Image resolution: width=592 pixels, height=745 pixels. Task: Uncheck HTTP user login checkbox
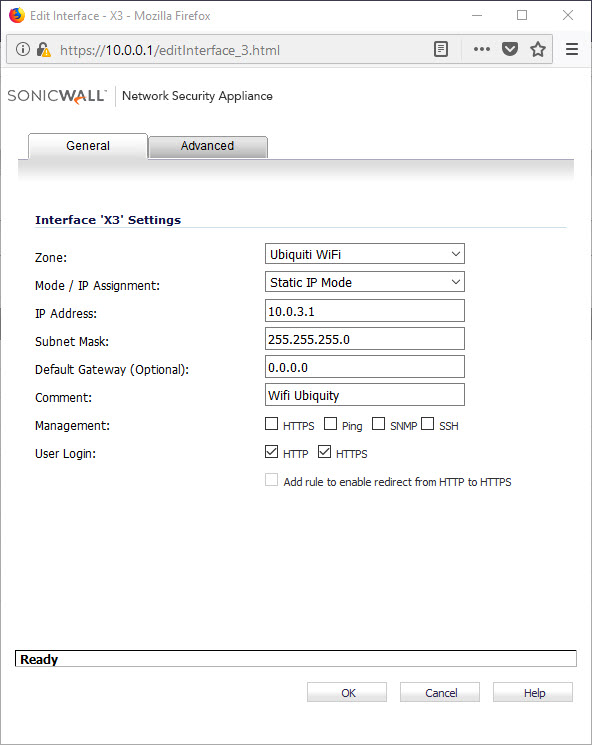coord(271,451)
